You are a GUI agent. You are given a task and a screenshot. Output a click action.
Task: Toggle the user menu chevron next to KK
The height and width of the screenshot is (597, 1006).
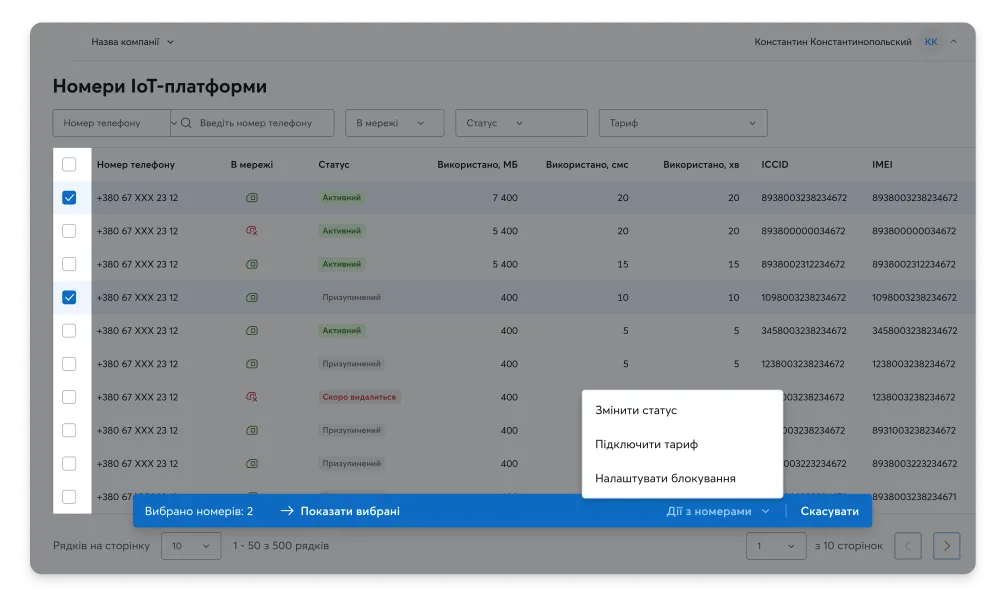[x=953, y=42]
